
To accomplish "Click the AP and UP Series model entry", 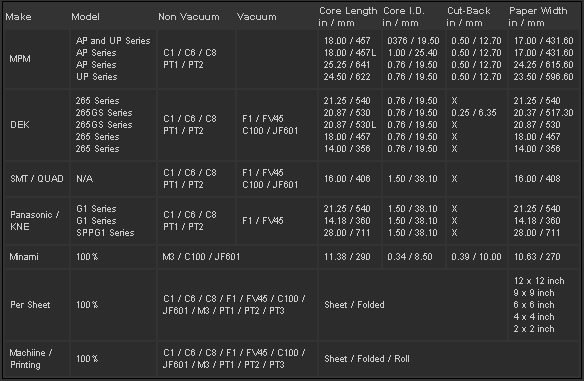I will pyautogui.click(x=113, y=41).
